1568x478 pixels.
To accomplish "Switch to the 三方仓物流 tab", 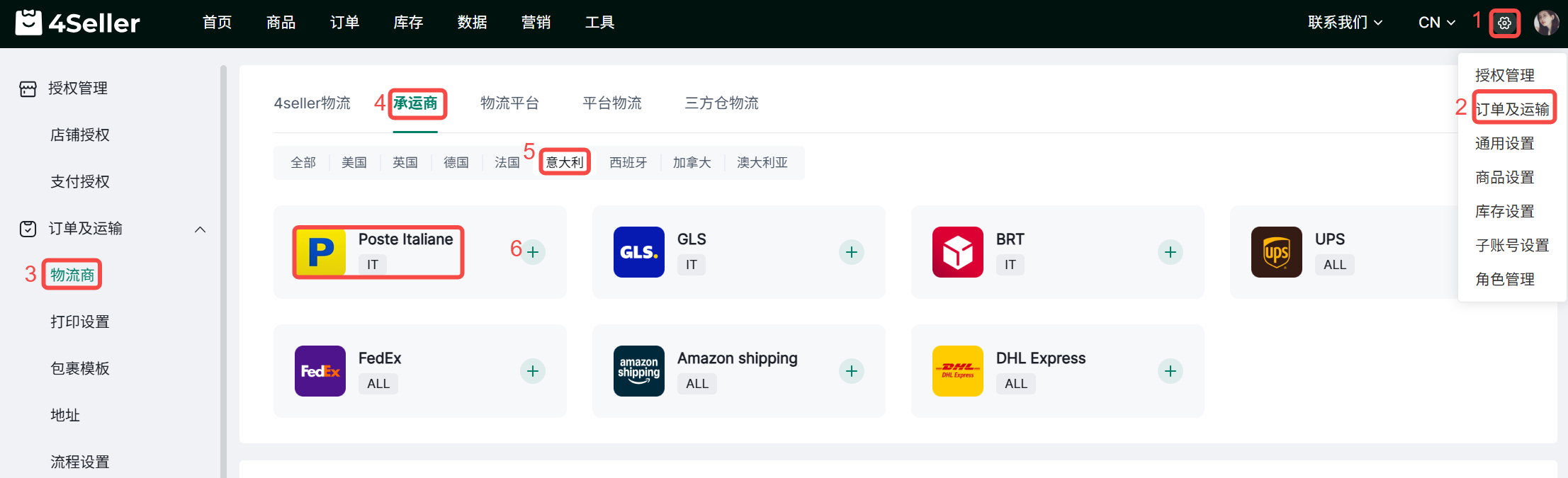I will [x=721, y=103].
